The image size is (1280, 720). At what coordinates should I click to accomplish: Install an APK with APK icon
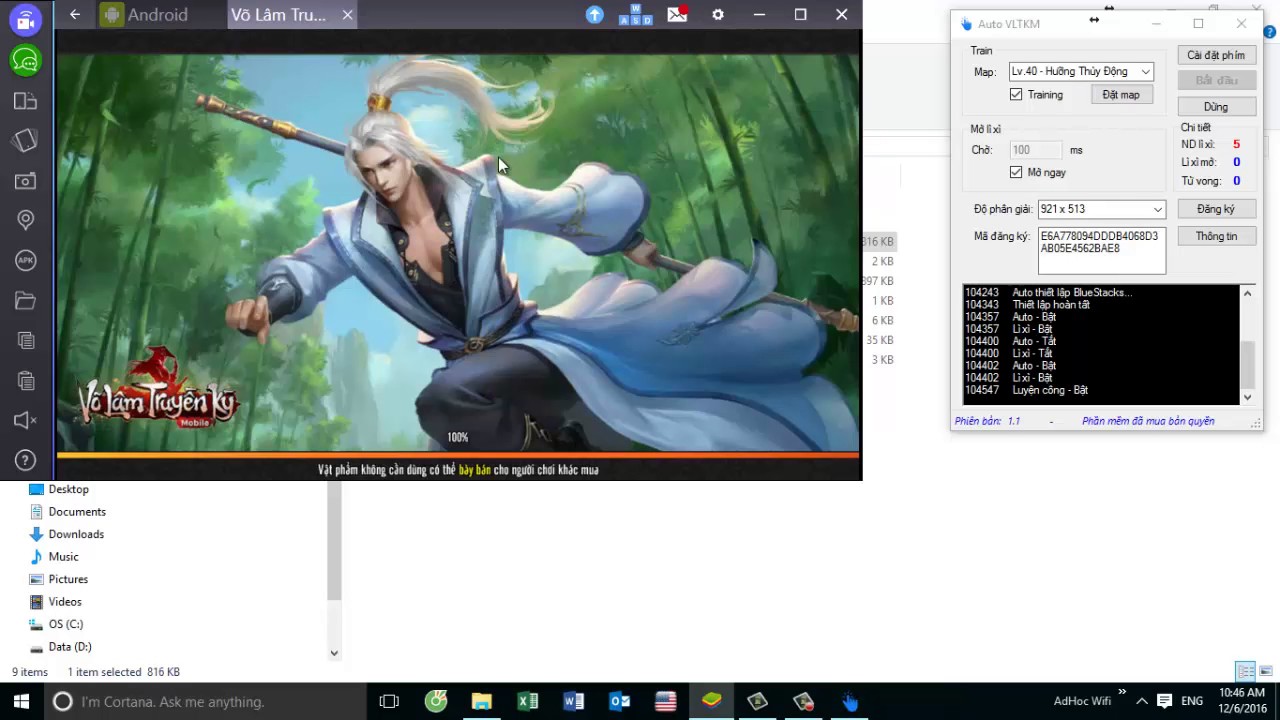[25, 260]
